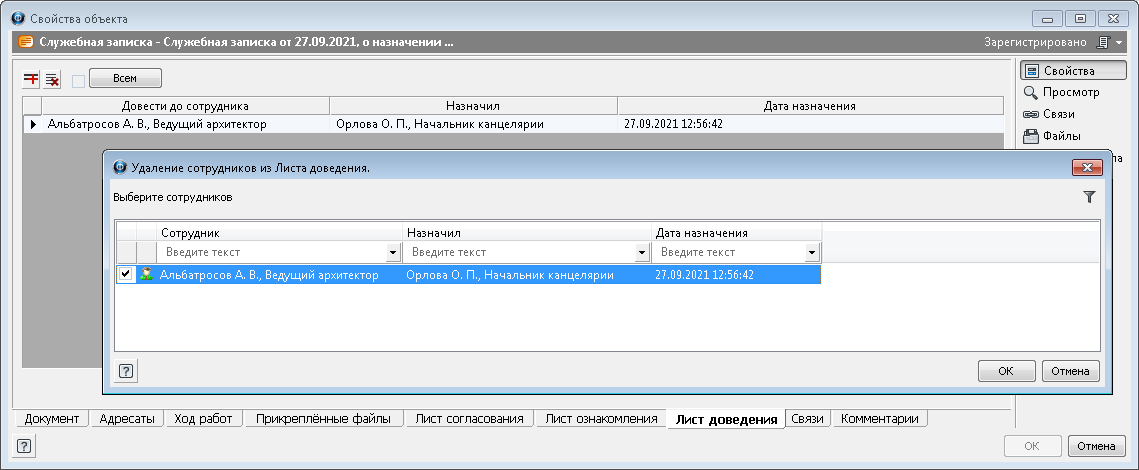The image size is (1139, 470).
Task: Click the help icon at window bottom-left
Action: [x=24, y=447]
